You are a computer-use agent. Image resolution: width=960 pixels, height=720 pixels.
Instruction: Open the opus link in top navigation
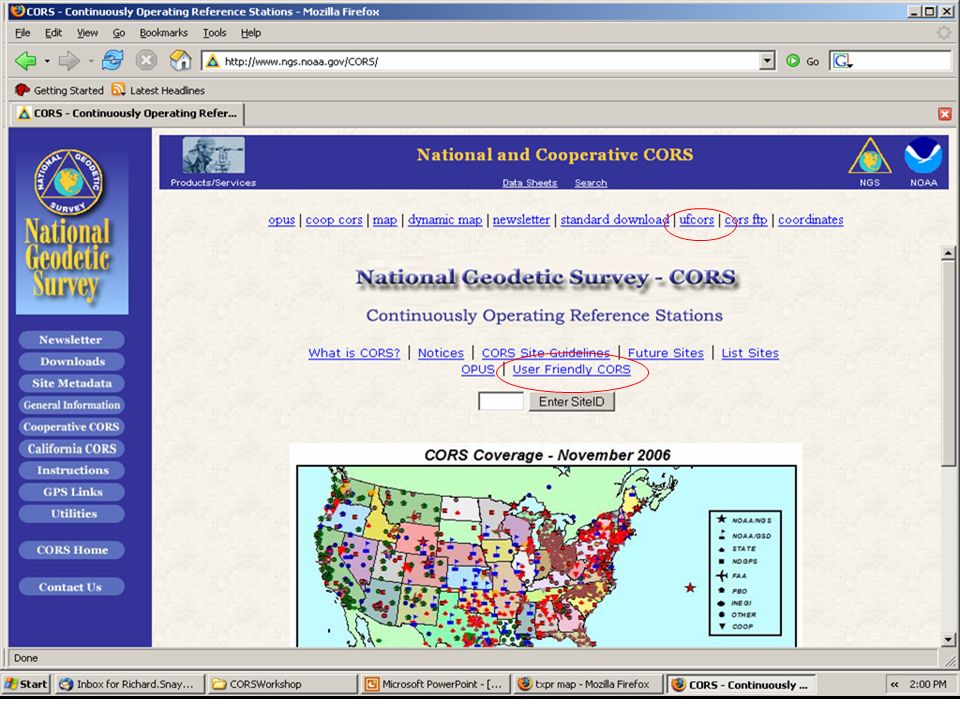click(281, 219)
